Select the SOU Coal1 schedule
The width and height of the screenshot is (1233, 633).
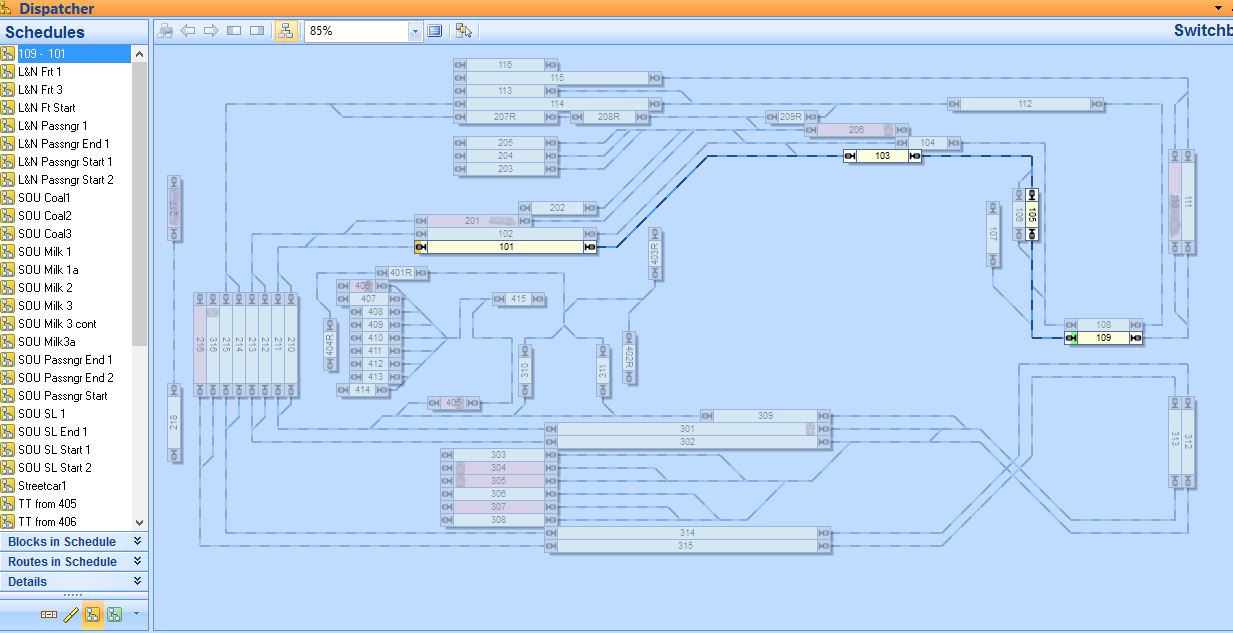(x=44, y=198)
